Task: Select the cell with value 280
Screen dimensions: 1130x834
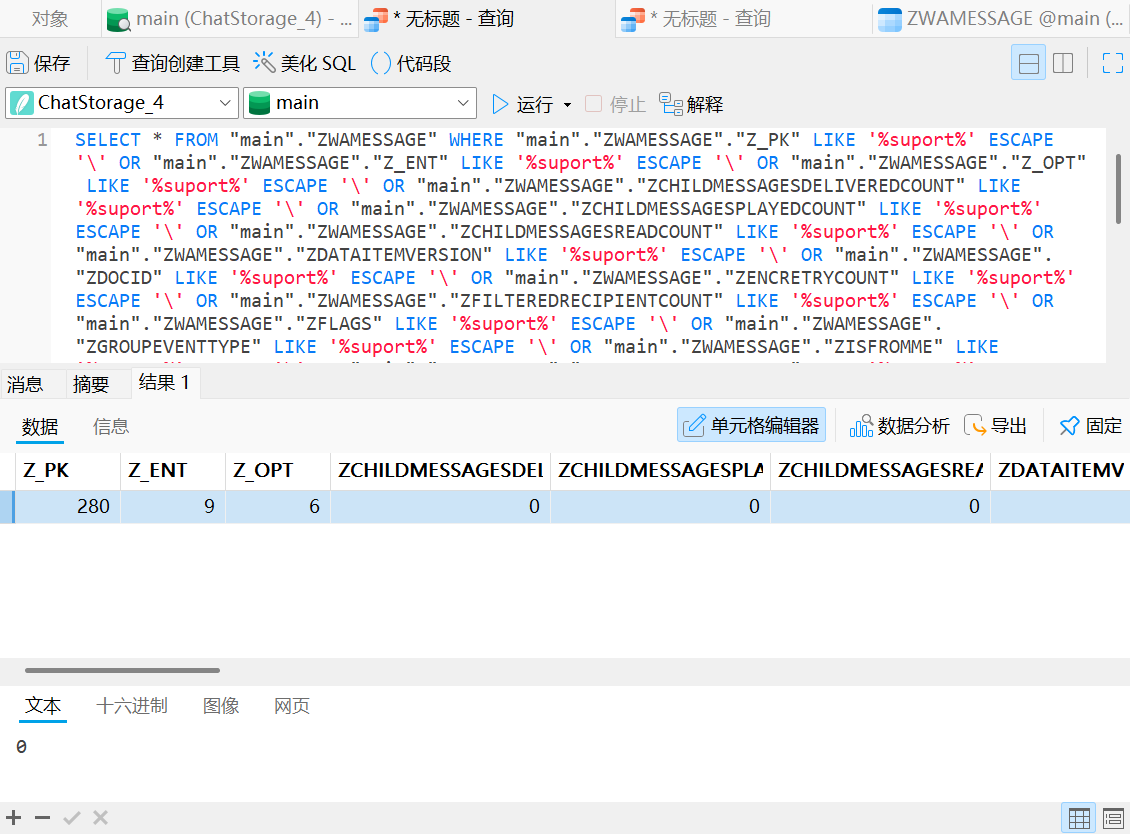Action: tap(67, 506)
